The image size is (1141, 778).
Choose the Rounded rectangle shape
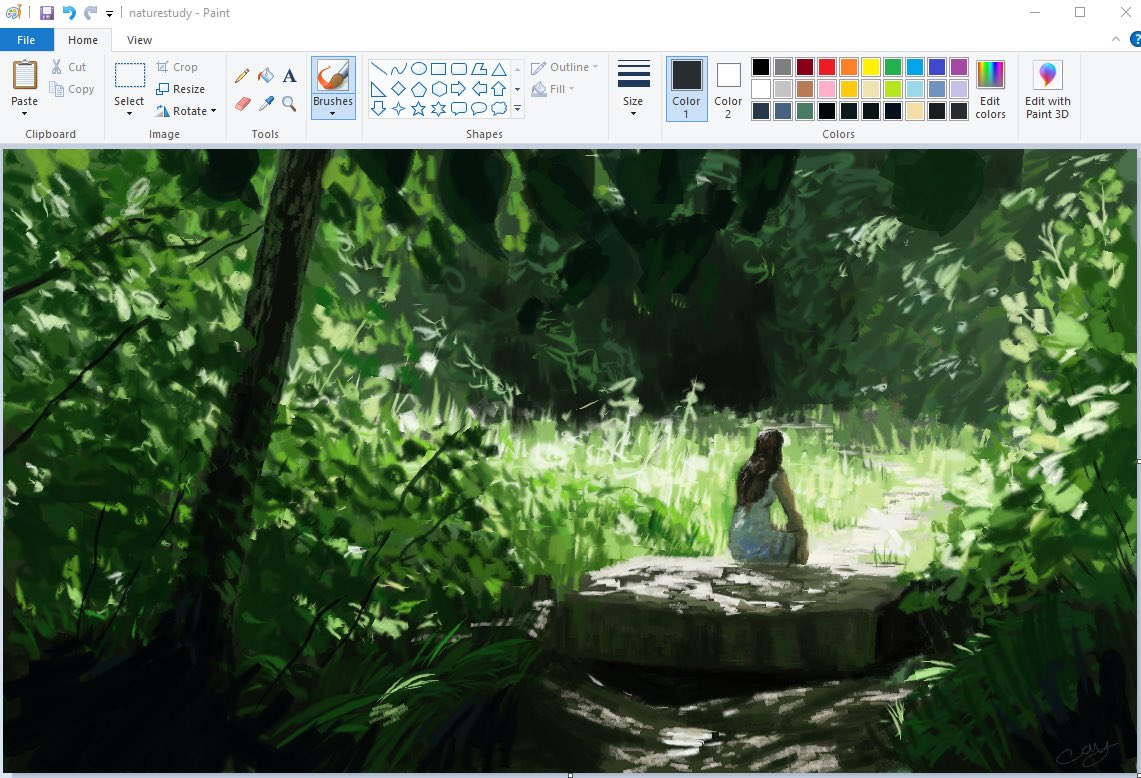tap(458, 69)
